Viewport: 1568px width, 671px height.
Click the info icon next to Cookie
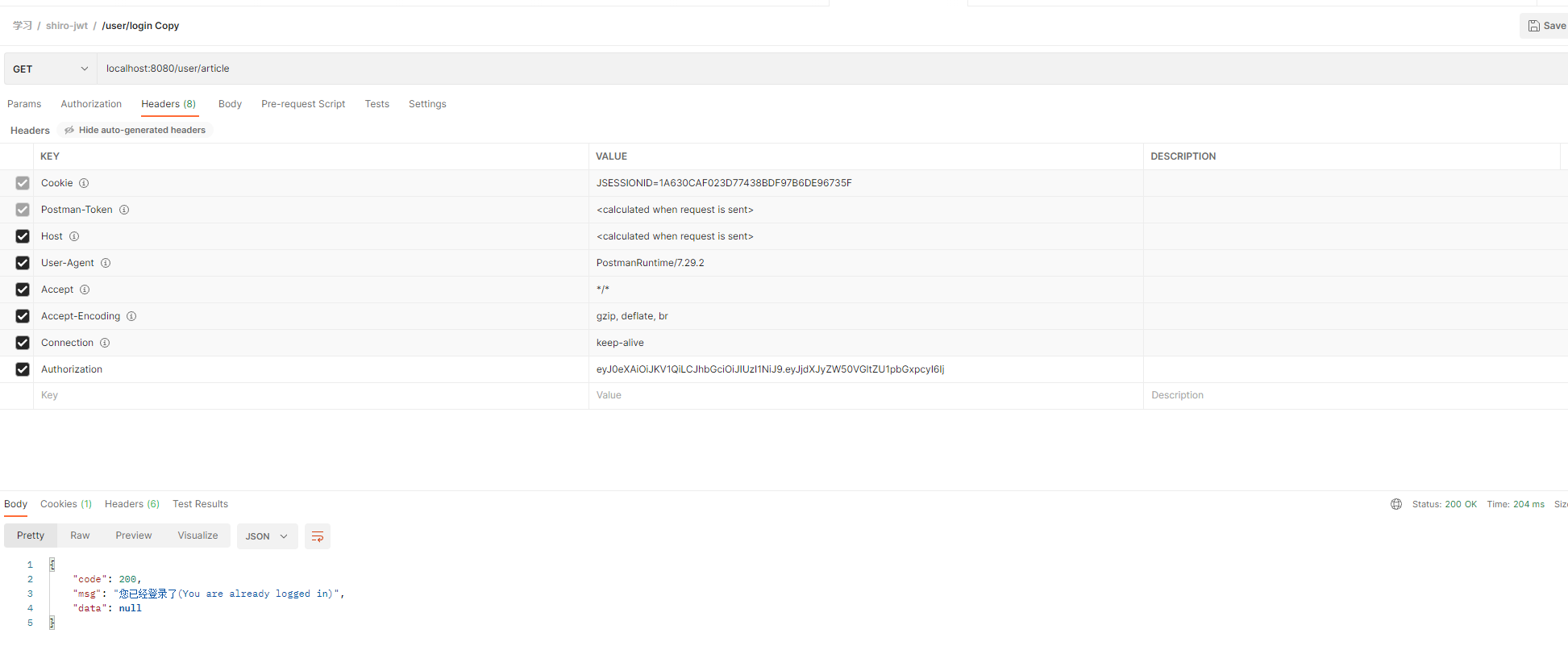point(84,183)
